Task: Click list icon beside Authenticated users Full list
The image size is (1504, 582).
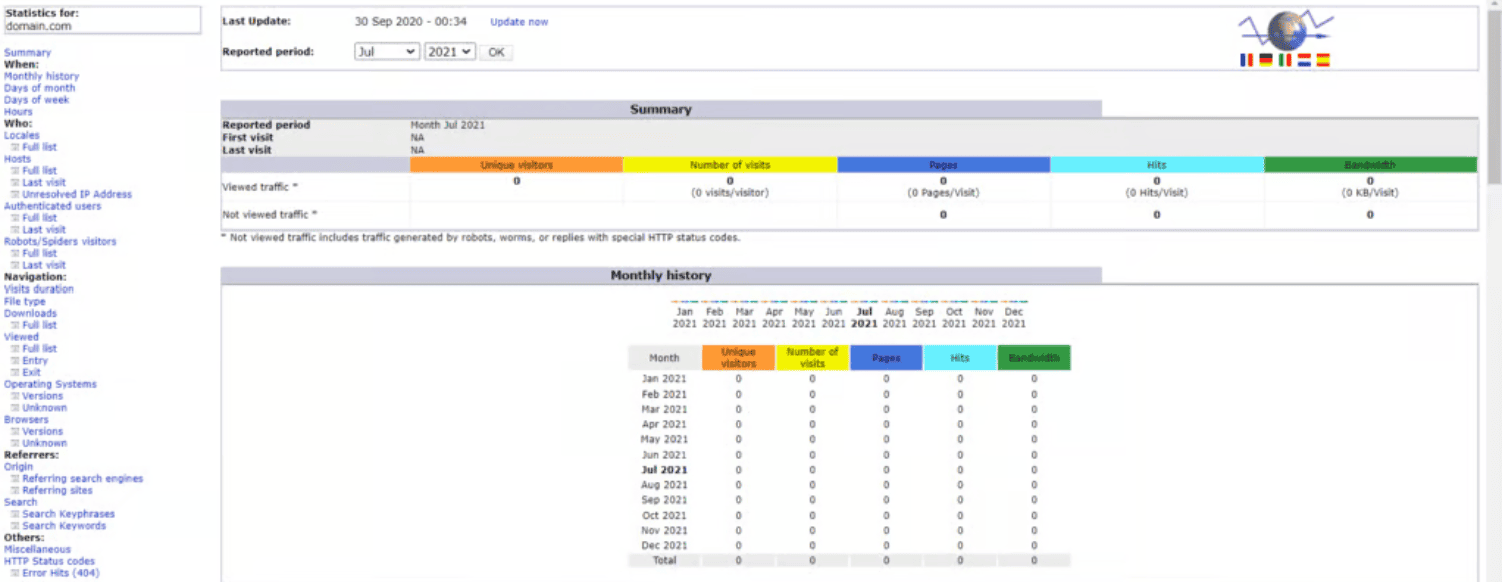Action: coord(15,218)
